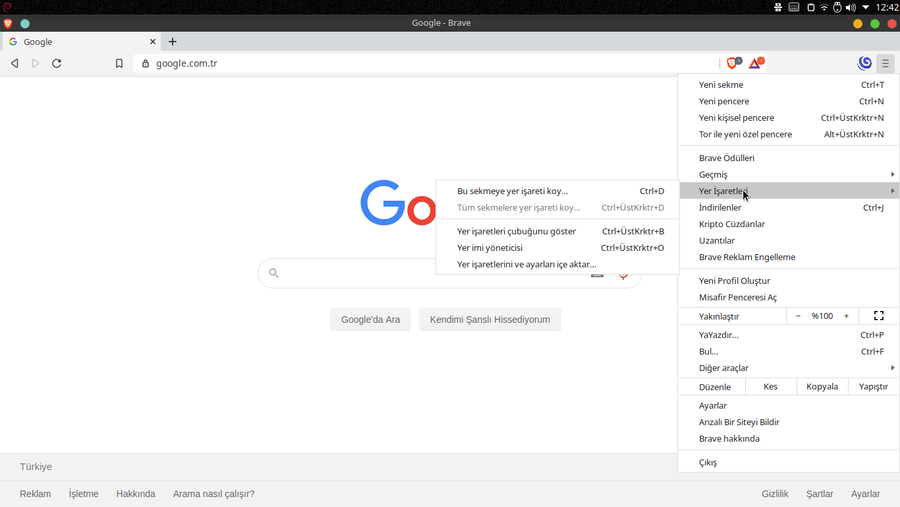Click the padlock site security icon
Image resolution: width=900 pixels, height=507 pixels.
(145, 63)
